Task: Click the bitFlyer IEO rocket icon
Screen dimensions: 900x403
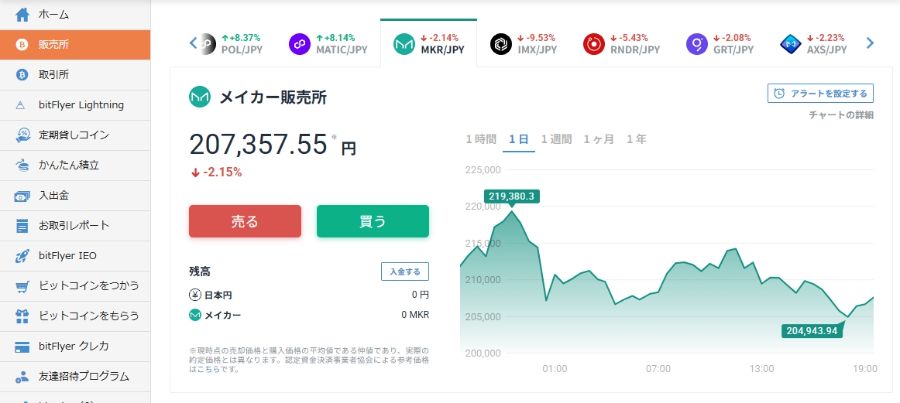Action: (x=22, y=256)
